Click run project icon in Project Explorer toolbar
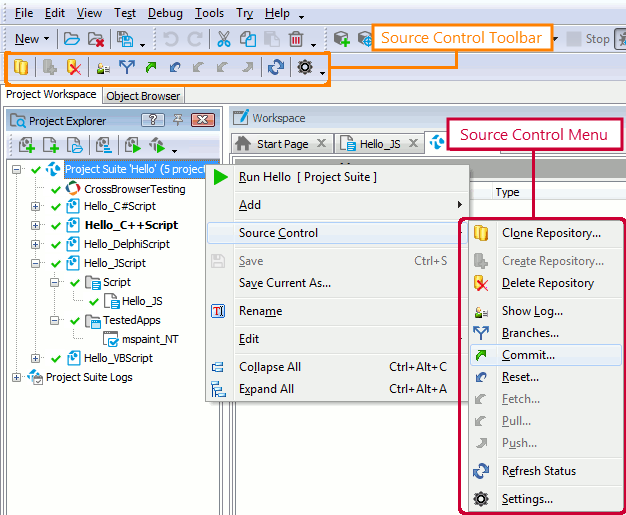The width and height of the screenshot is (626, 515). (x=133, y=145)
